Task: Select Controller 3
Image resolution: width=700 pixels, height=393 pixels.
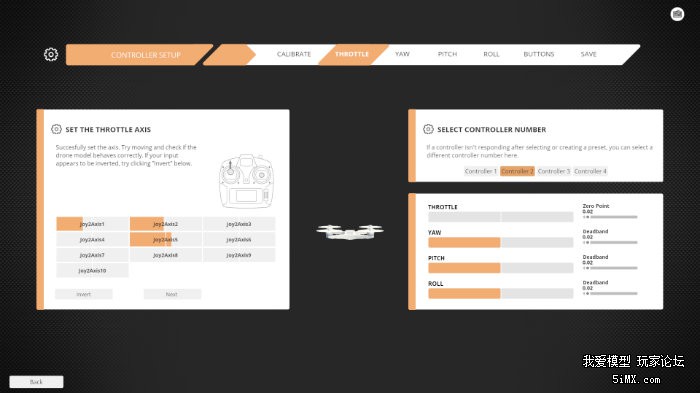Action: (554, 171)
